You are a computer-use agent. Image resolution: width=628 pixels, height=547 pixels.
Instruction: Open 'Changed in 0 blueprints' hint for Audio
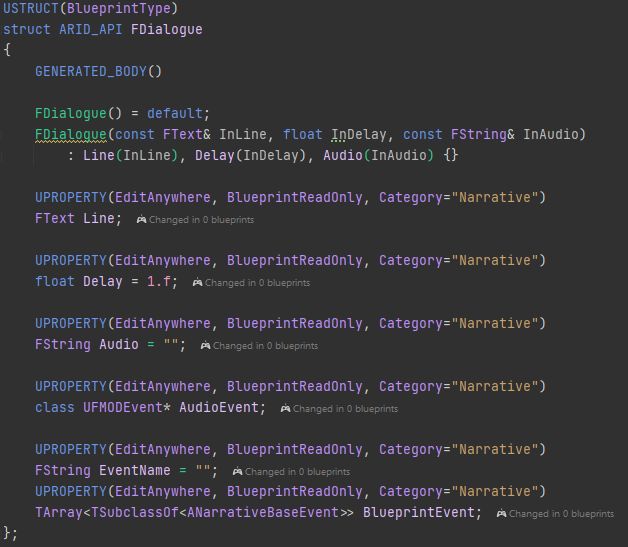click(x=266, y=346)
